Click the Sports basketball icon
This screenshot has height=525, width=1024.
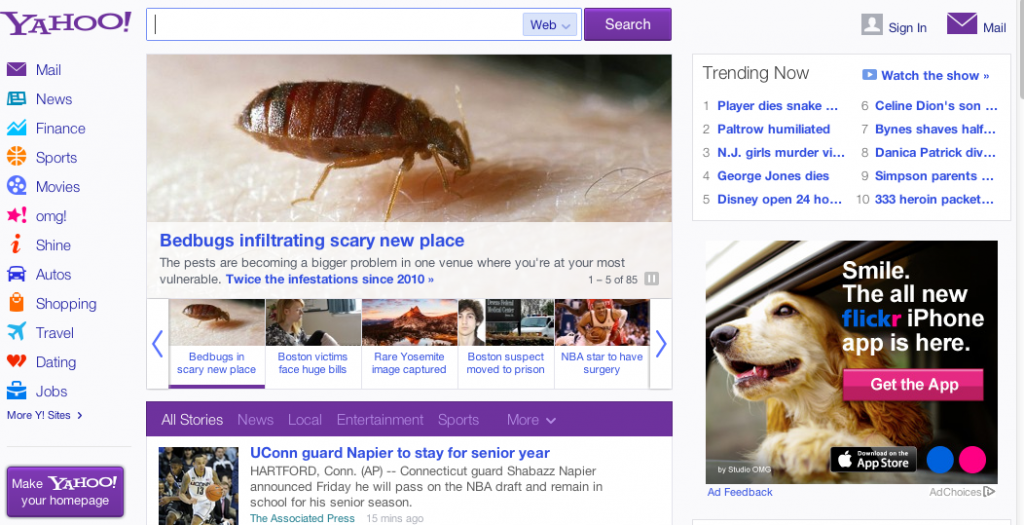(x=17, y=157)
